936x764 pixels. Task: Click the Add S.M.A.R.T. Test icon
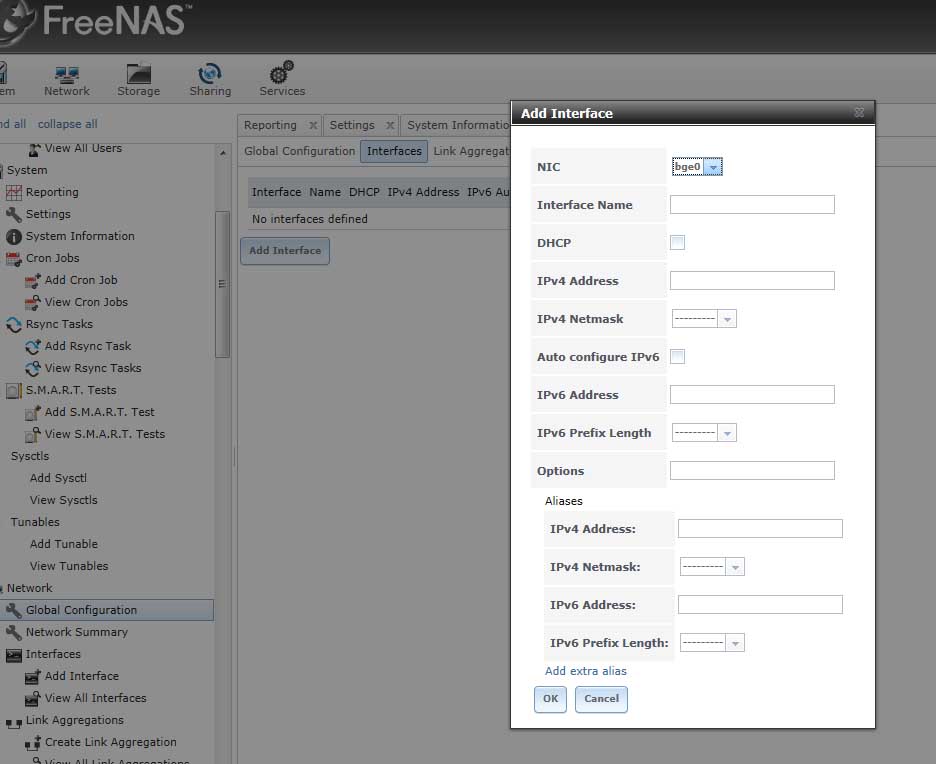(33, 413)
